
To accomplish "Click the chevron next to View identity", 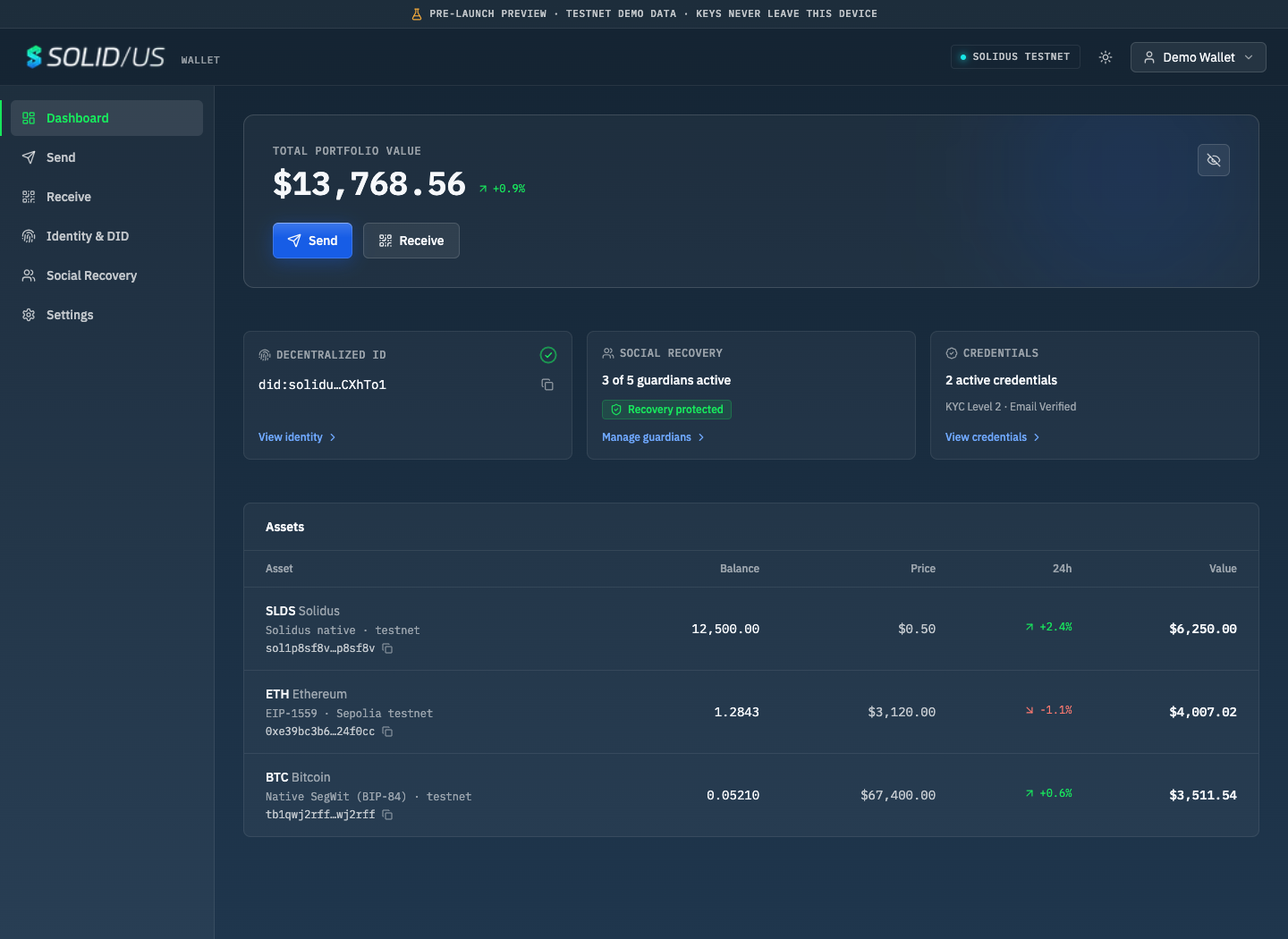I will [x=333, y=437].
